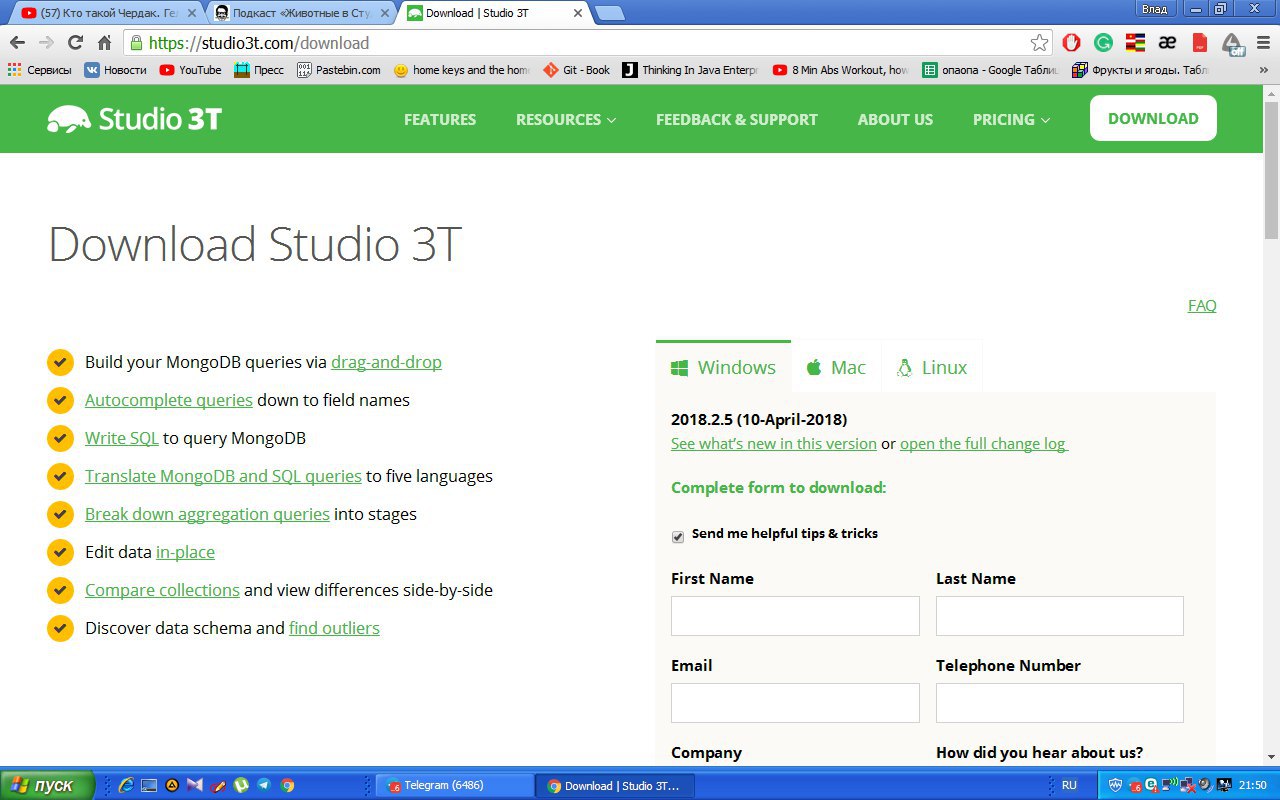Click the AIMP quick launch icon
The height and width of the screenshot is (800, 1280).
pos(172,786)
